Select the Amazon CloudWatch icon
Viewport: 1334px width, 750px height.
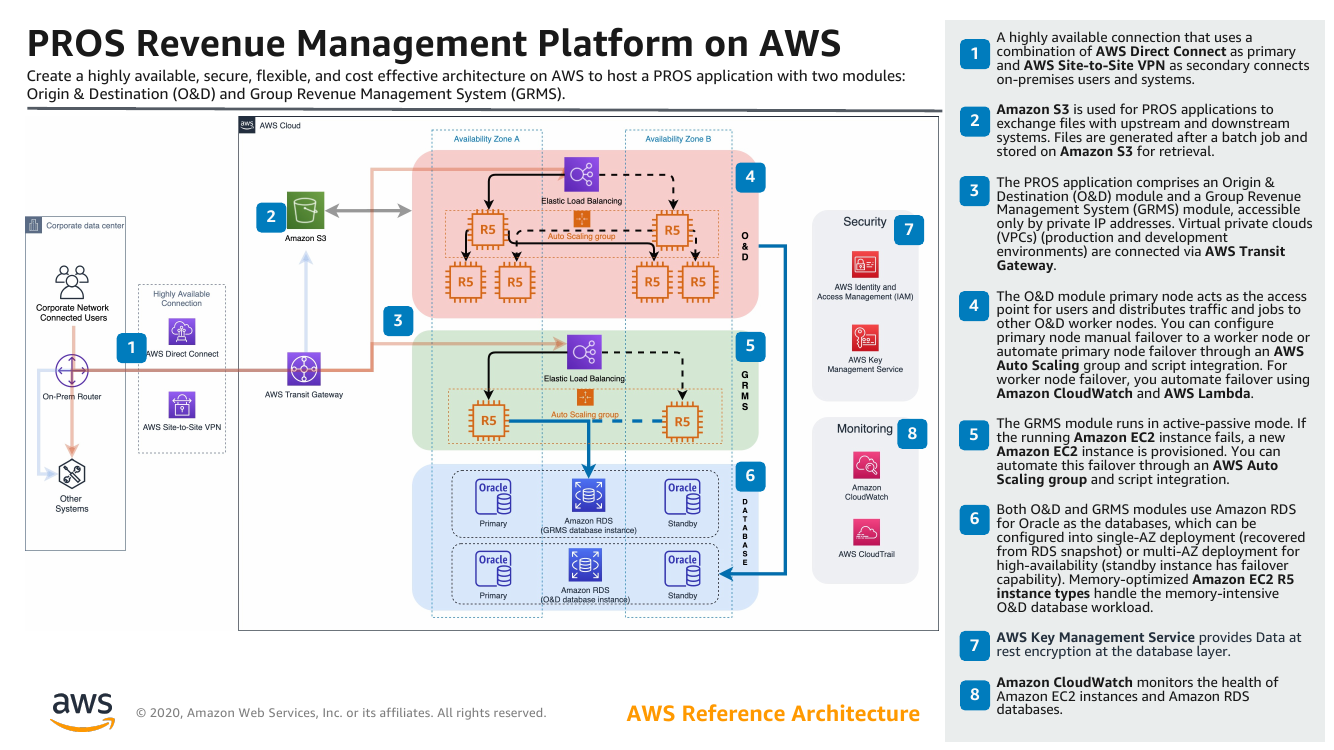point(866,465)
